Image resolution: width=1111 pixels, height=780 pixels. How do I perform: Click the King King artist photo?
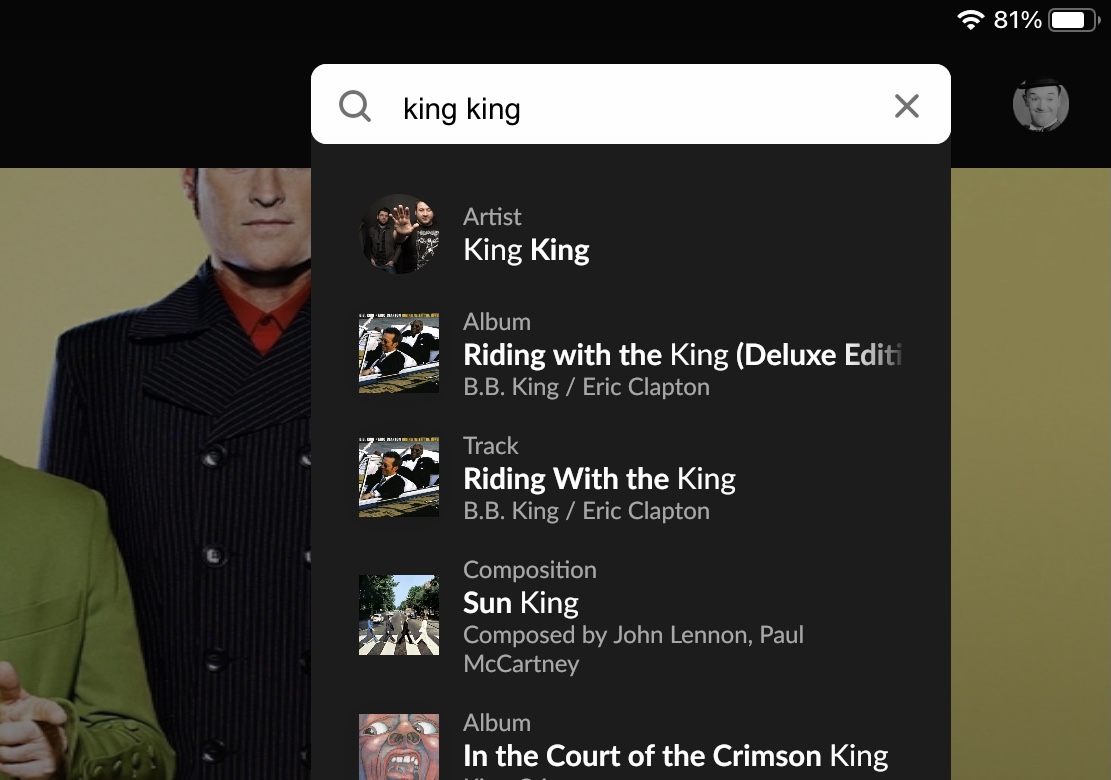399,234
